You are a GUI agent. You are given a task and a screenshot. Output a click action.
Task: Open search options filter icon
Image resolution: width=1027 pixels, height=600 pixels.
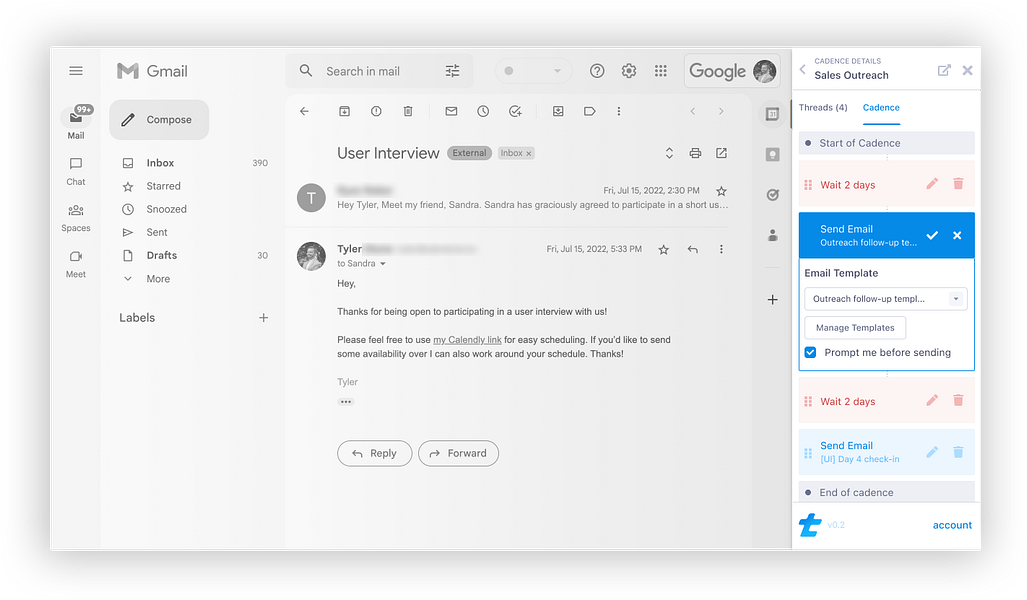pos(452,71)
